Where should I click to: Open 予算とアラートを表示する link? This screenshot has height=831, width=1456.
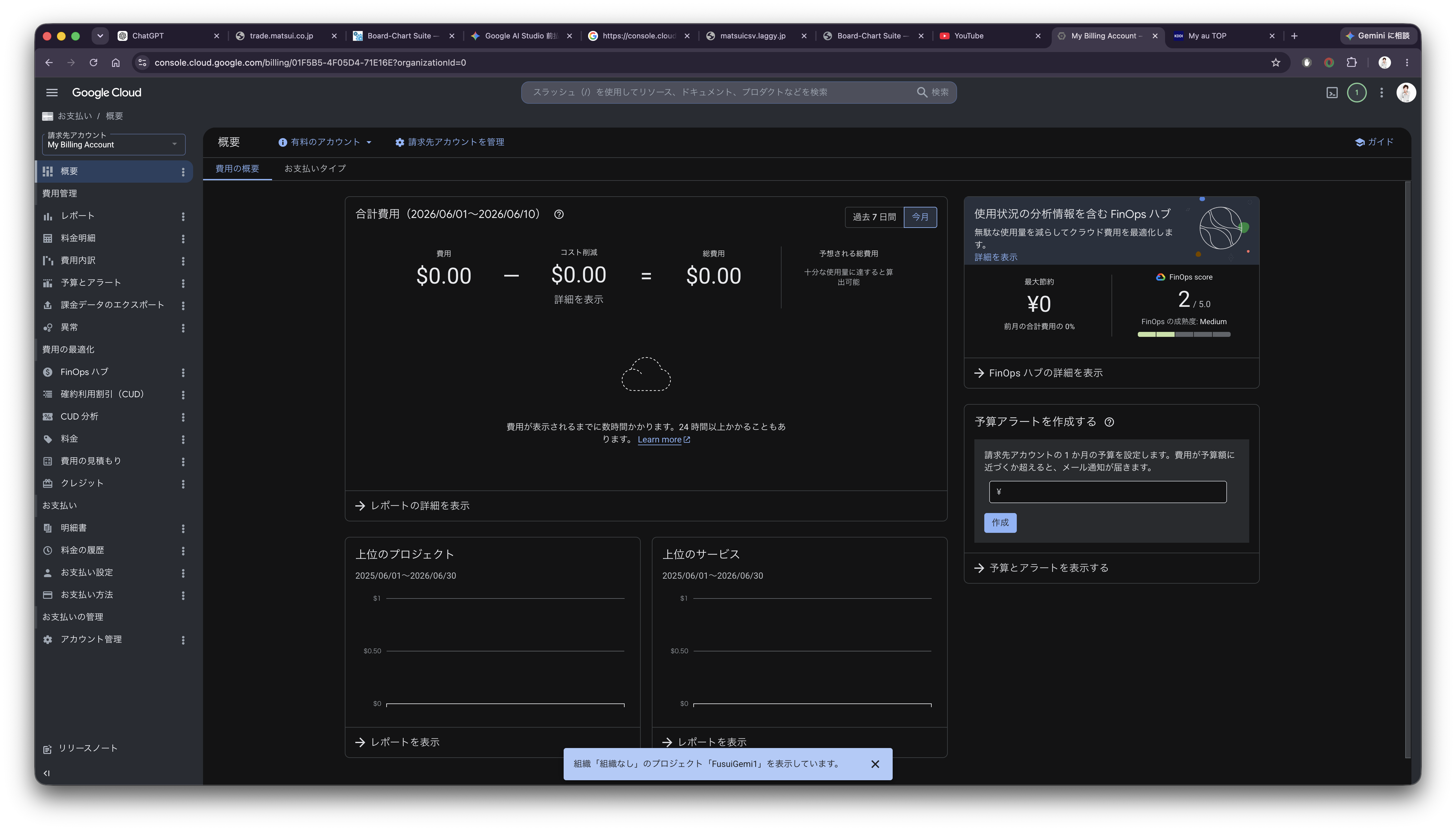(x=1041, y=568)
